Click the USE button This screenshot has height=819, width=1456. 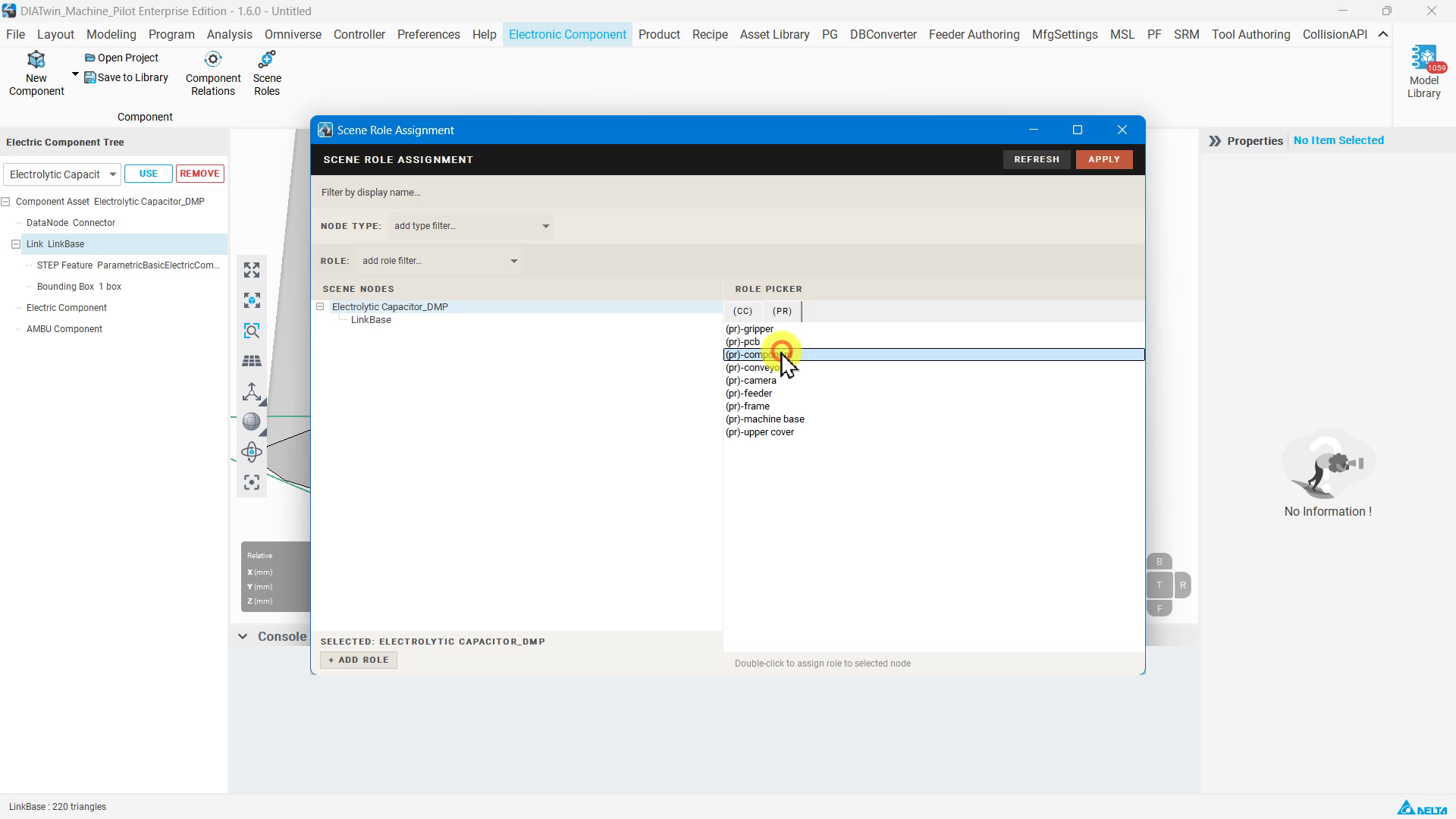(x=149, y=174)
